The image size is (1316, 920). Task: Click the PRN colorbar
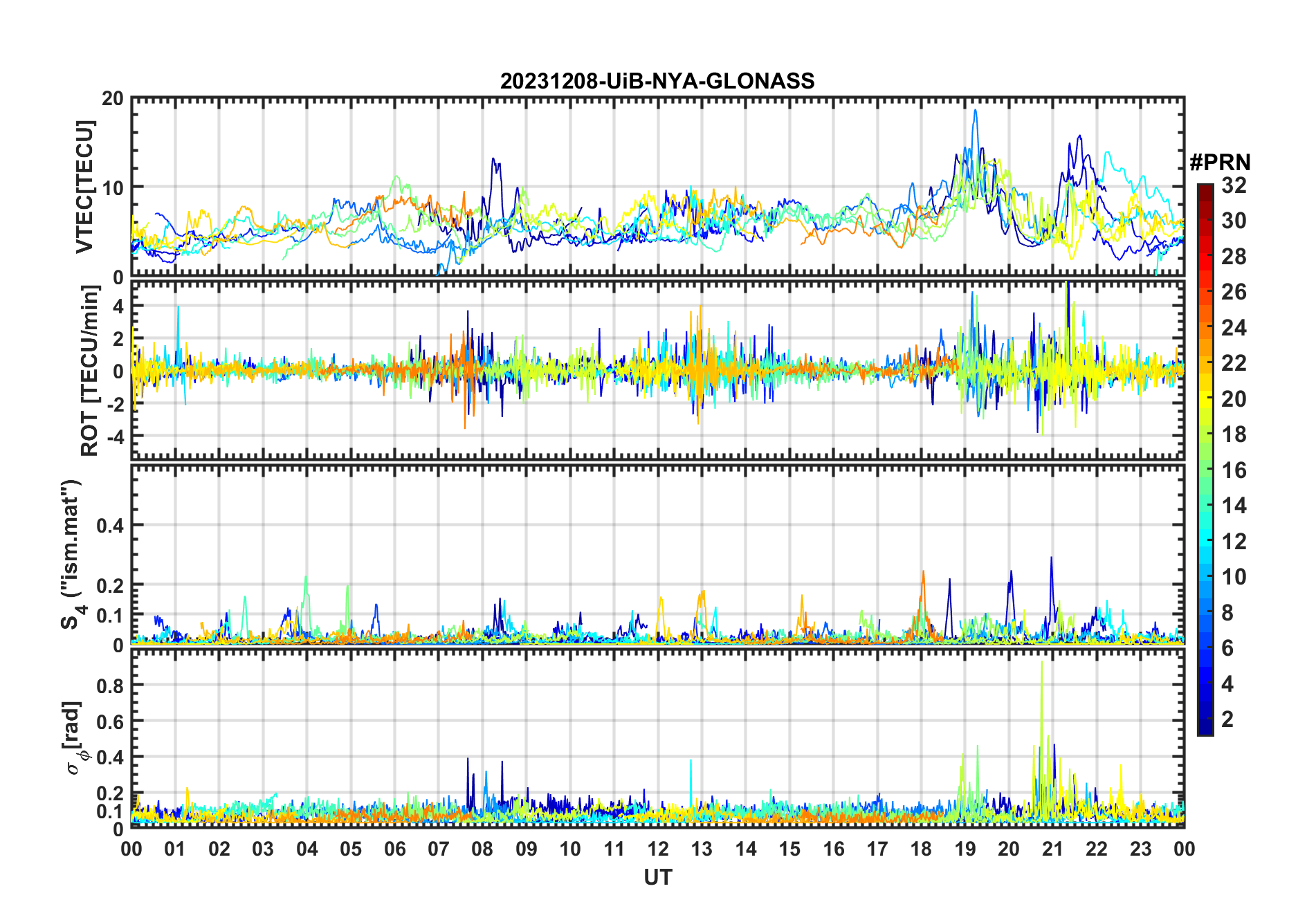pyautogui.click(x=1205, y=459)
